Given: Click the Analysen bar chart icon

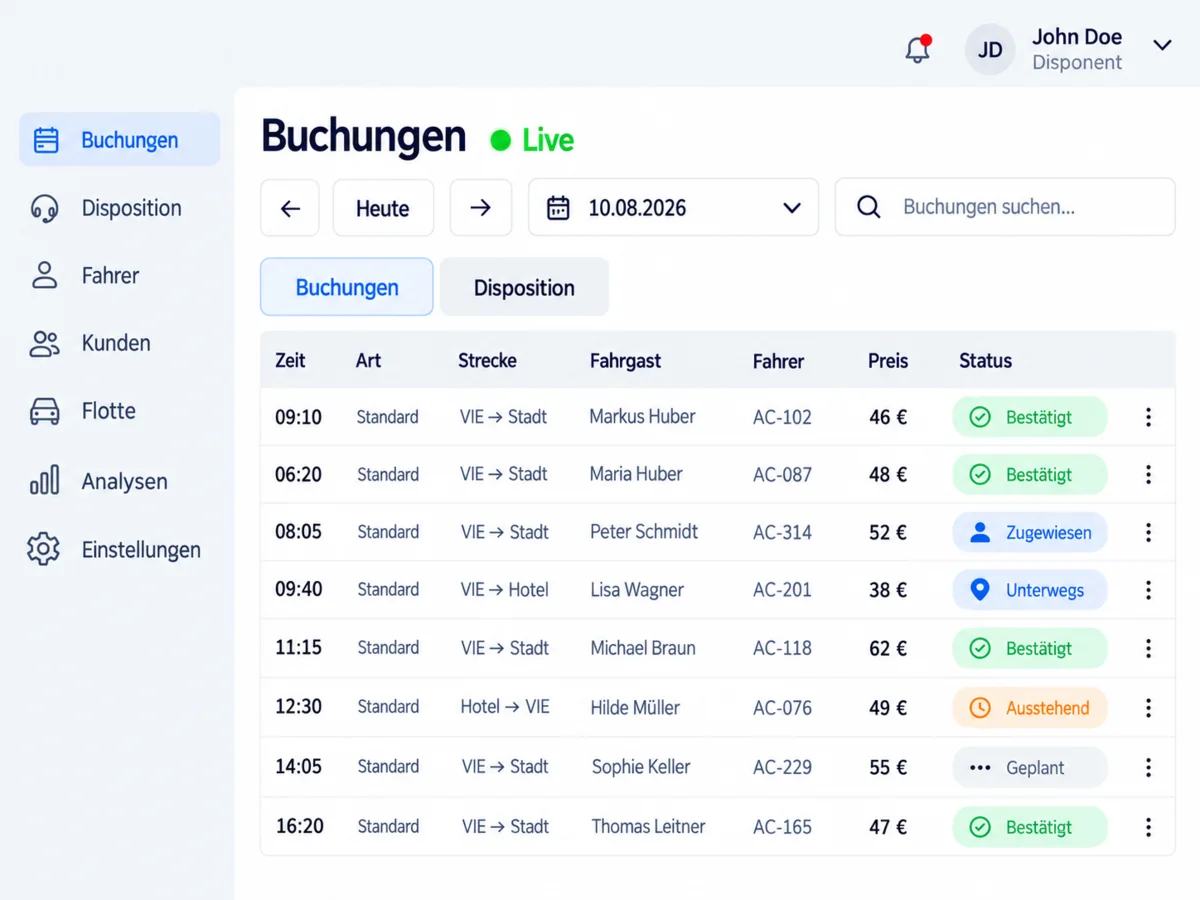Looking at the screenshot, I should (44, 480).
